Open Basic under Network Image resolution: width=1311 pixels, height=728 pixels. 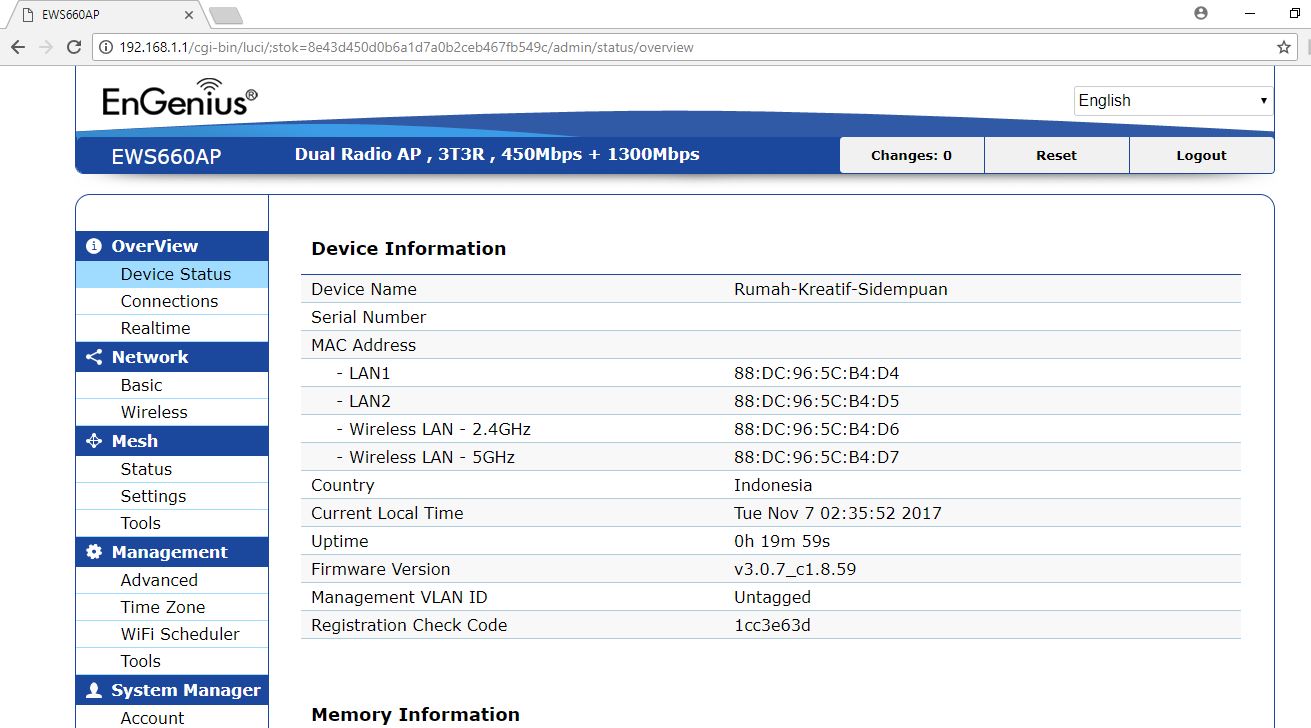(172, 385)
